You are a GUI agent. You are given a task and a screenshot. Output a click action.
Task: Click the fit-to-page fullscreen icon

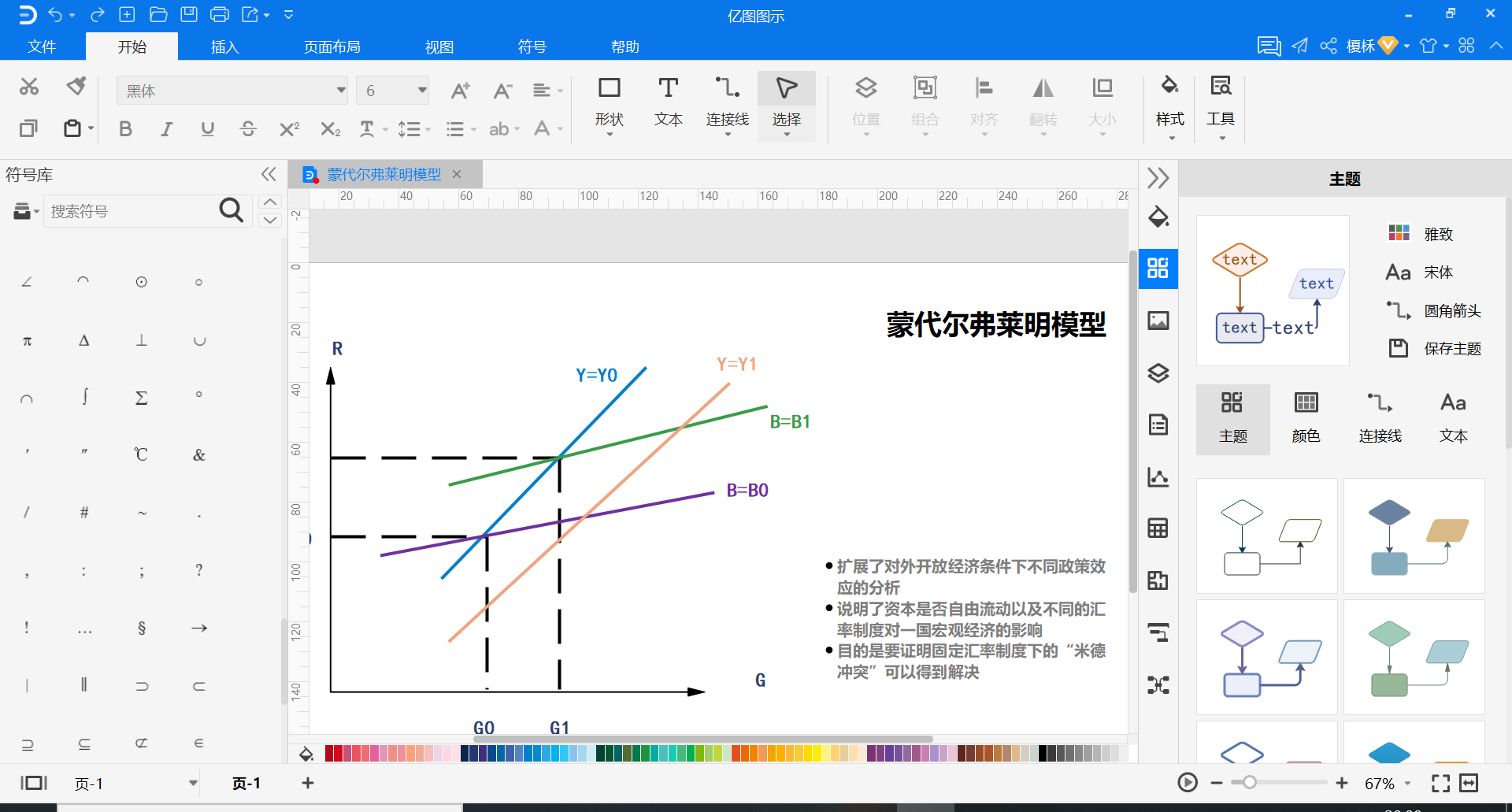tap(1440, 783)
